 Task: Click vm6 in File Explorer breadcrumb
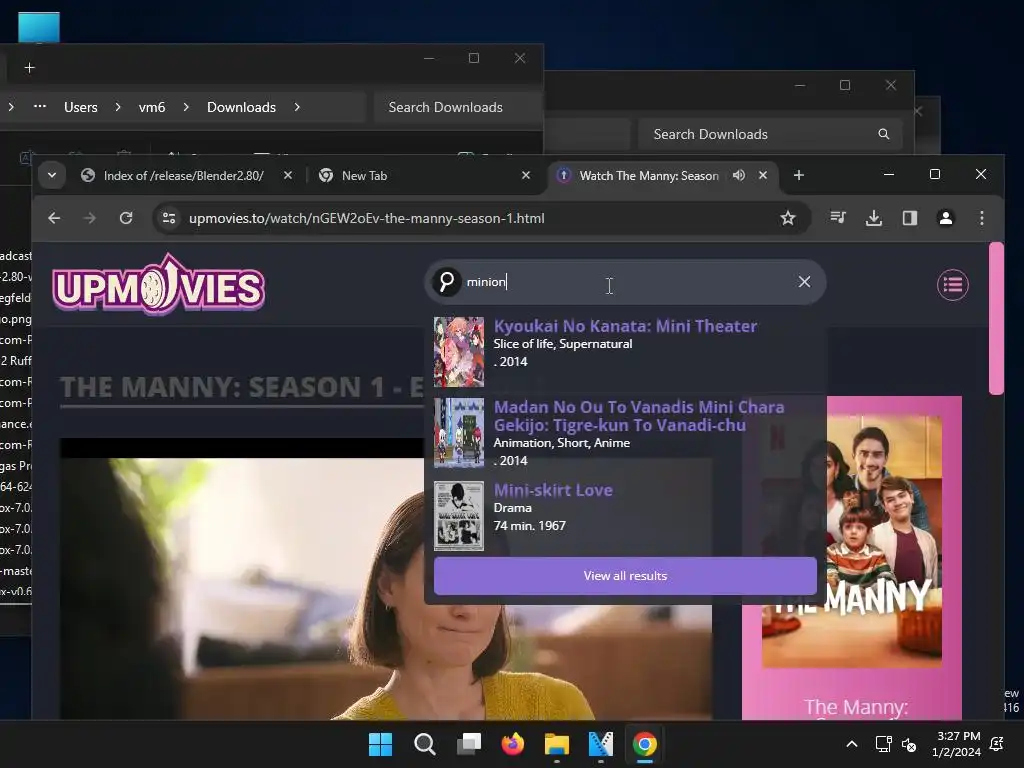coord(152,107)
